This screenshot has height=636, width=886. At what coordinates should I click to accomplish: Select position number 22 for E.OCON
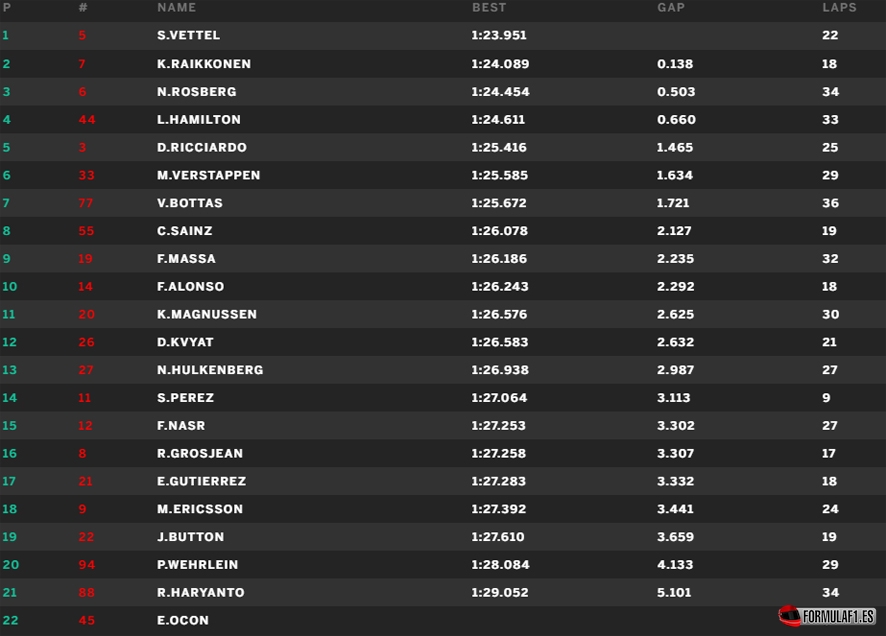click(x=10, y=620)
